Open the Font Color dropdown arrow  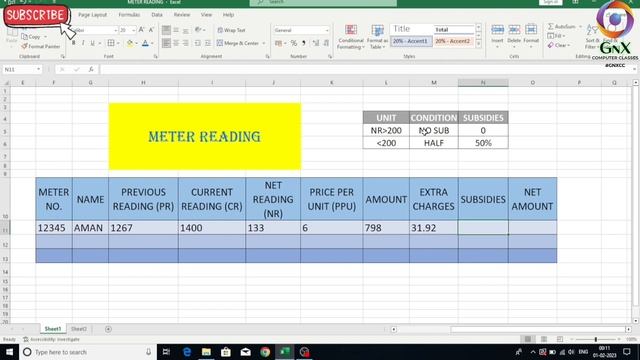(152, 43)
